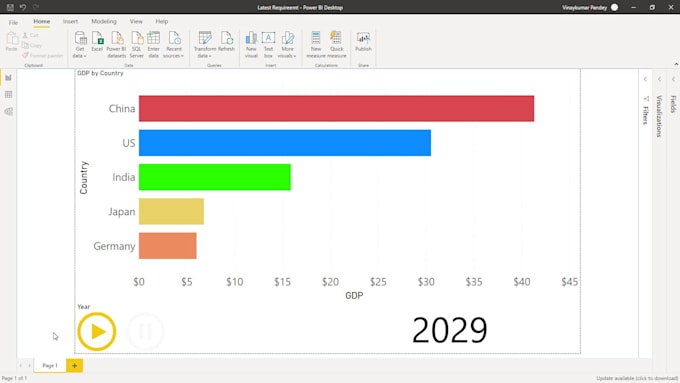Redo the last action
680x383 pixels.
(x=36, y=7)
